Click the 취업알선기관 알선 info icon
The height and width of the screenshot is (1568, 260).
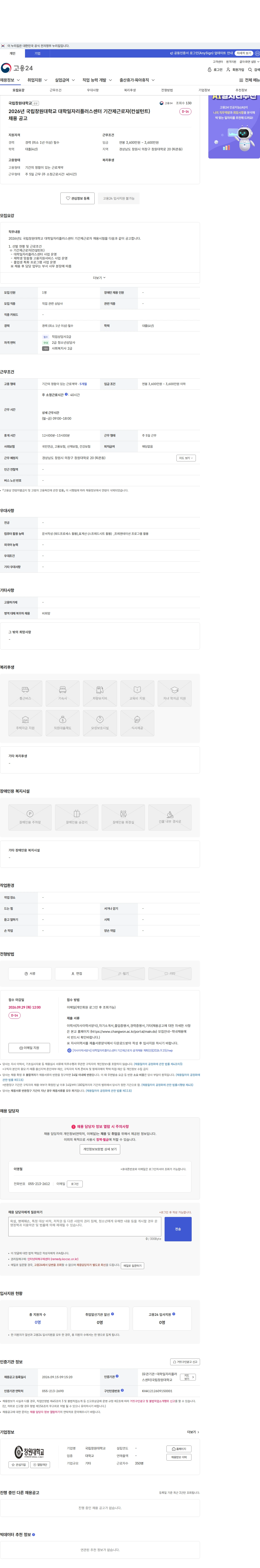(112, 1314)
